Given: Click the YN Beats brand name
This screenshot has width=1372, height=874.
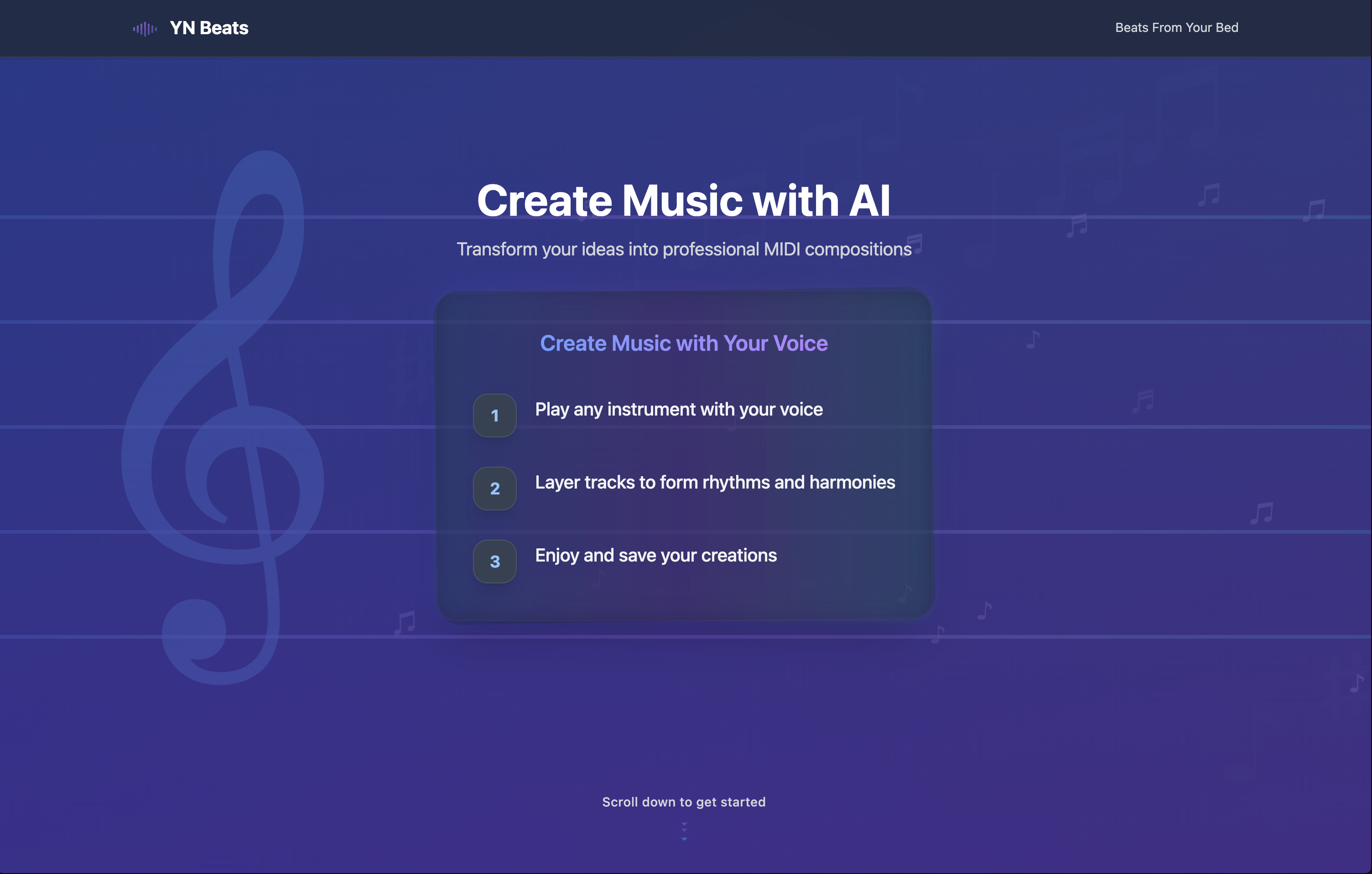Looking at the screenshot, I should [208, 28].
